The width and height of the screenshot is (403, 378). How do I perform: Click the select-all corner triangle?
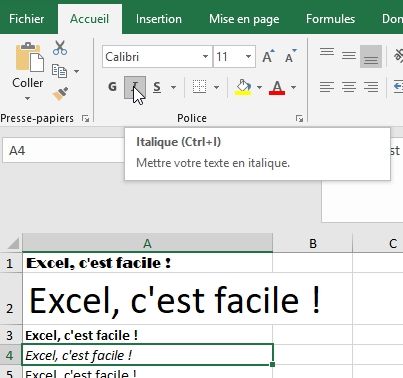tap(13, 243)
